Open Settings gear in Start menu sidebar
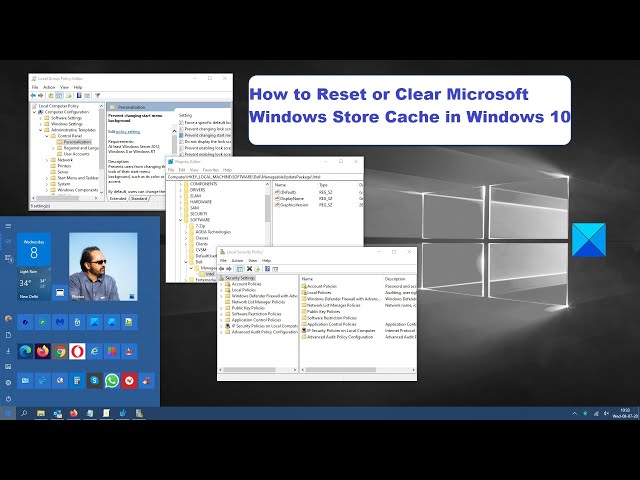The width and height of the screenshot is (640, 480). (8, 382)
